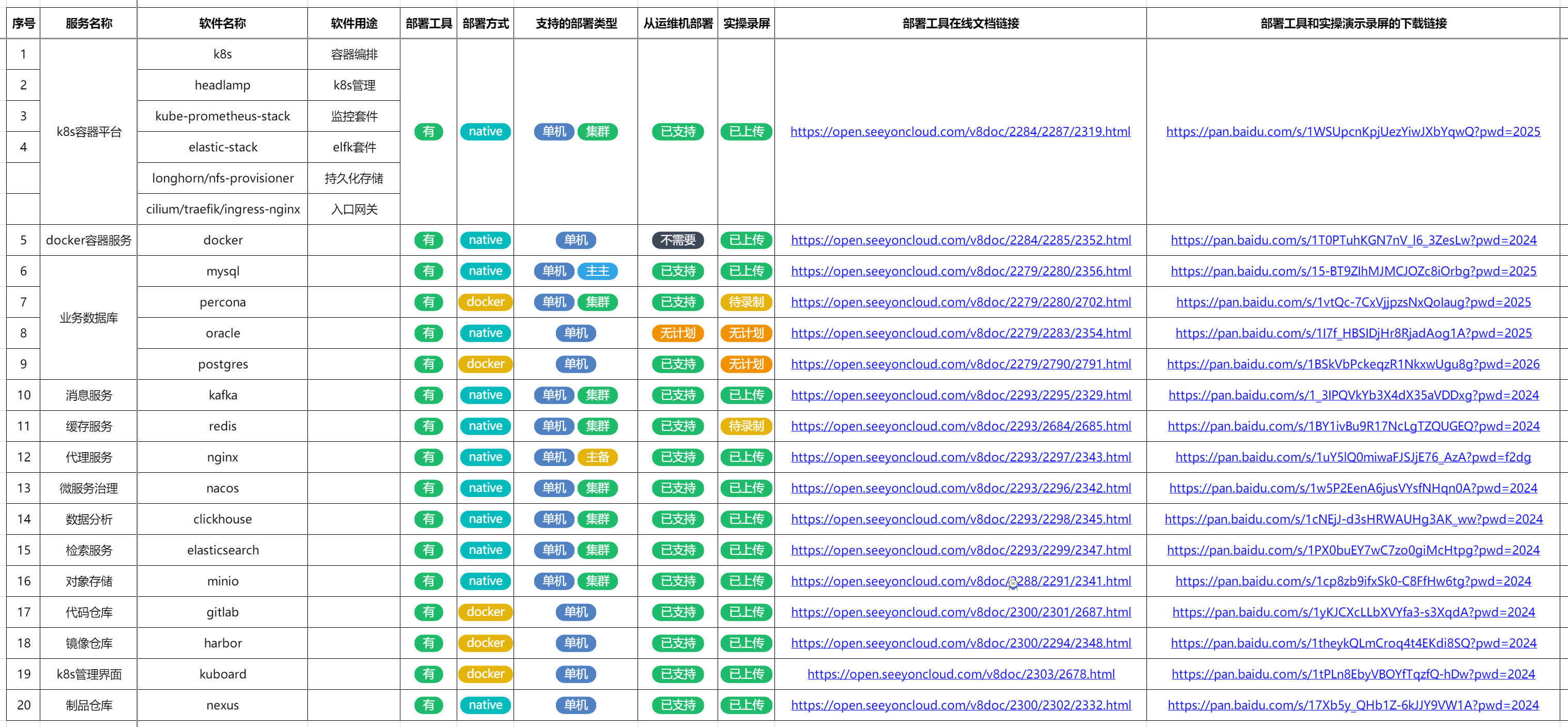Open the elasticsearch doc link ending 2347.html
This screenshot has height=727, width=1568.
[x=960, y=550]
